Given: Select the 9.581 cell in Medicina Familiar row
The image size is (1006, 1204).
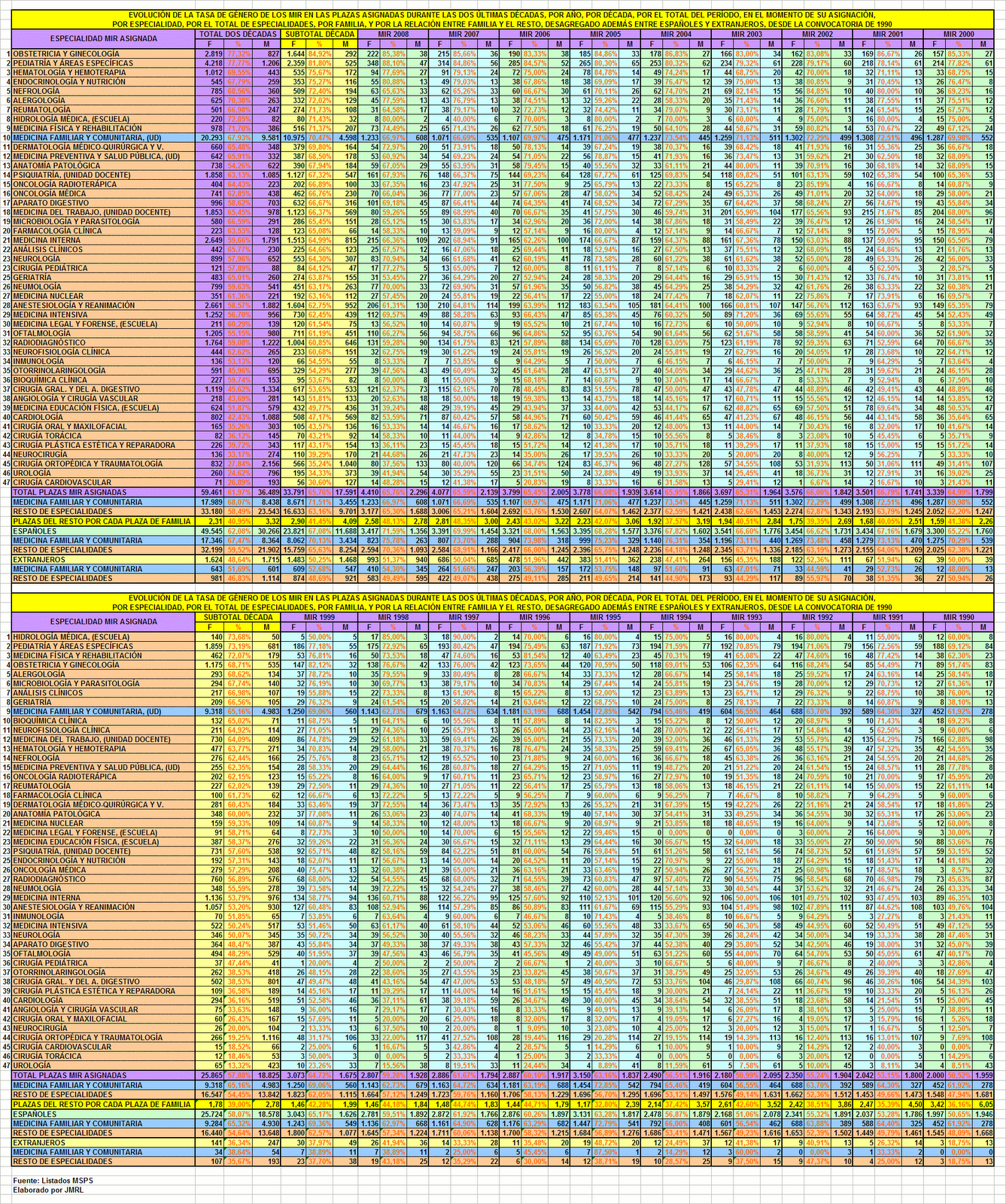Looking at the screenshot, I should pos(268,138).
